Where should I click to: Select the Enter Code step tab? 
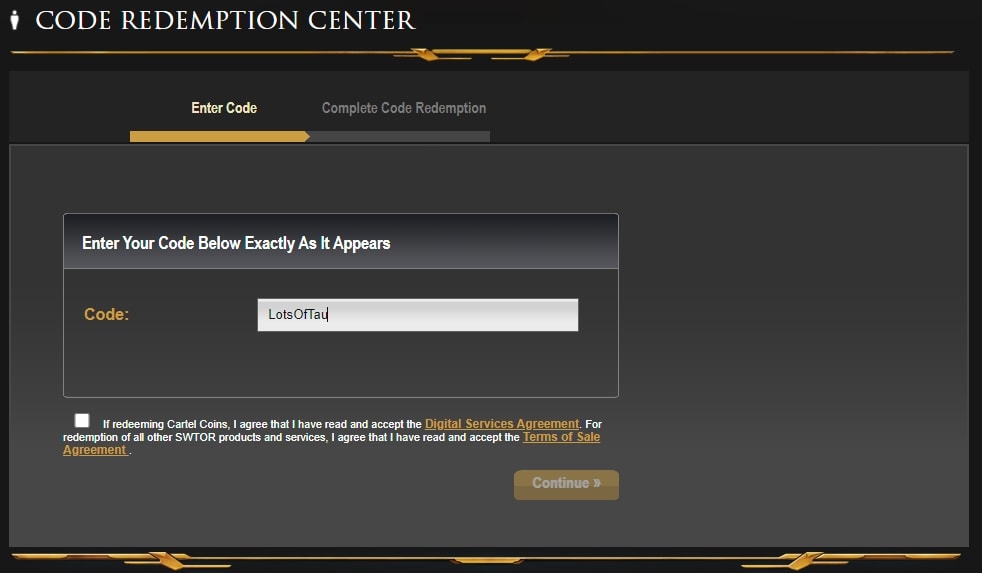tap(224, 108)
